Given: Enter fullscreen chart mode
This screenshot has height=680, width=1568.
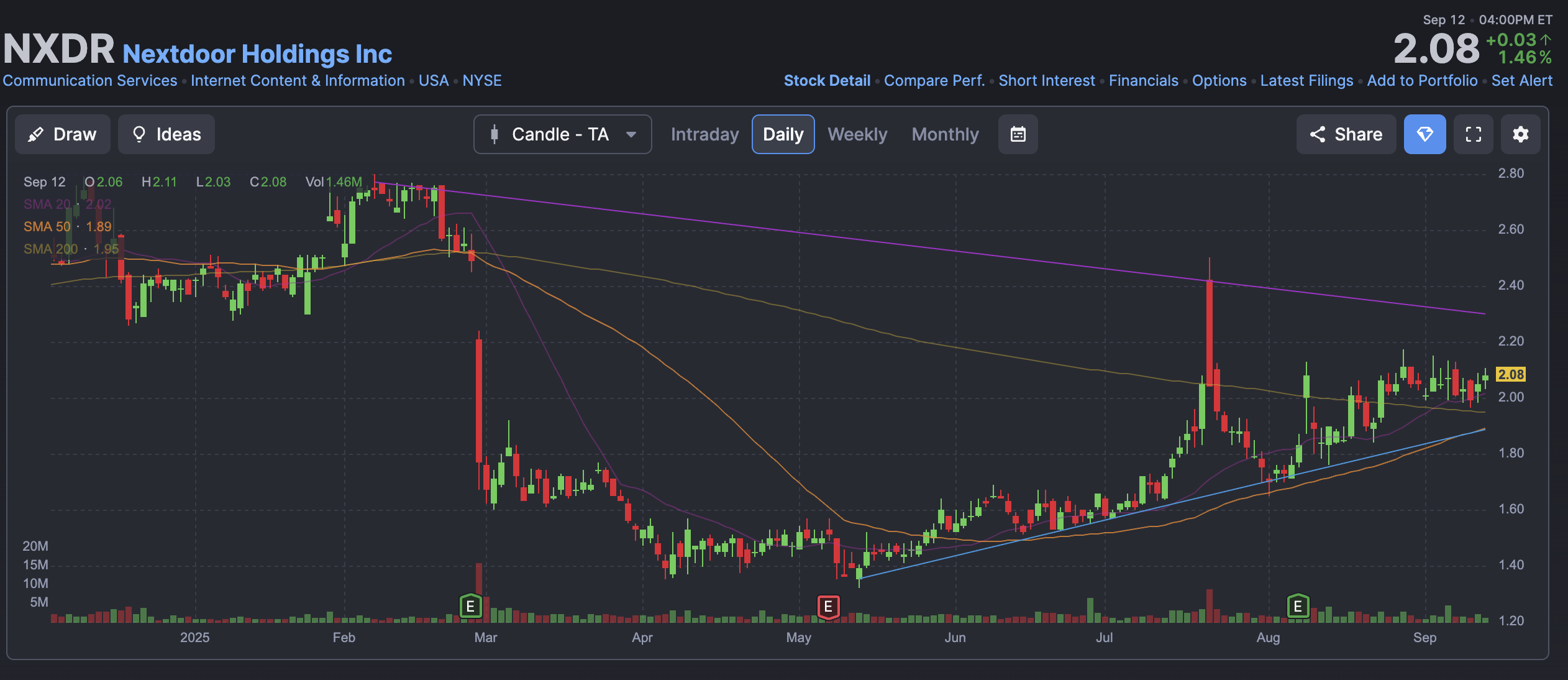Looking at the screenshot, I should click(x=1473, y=134).
